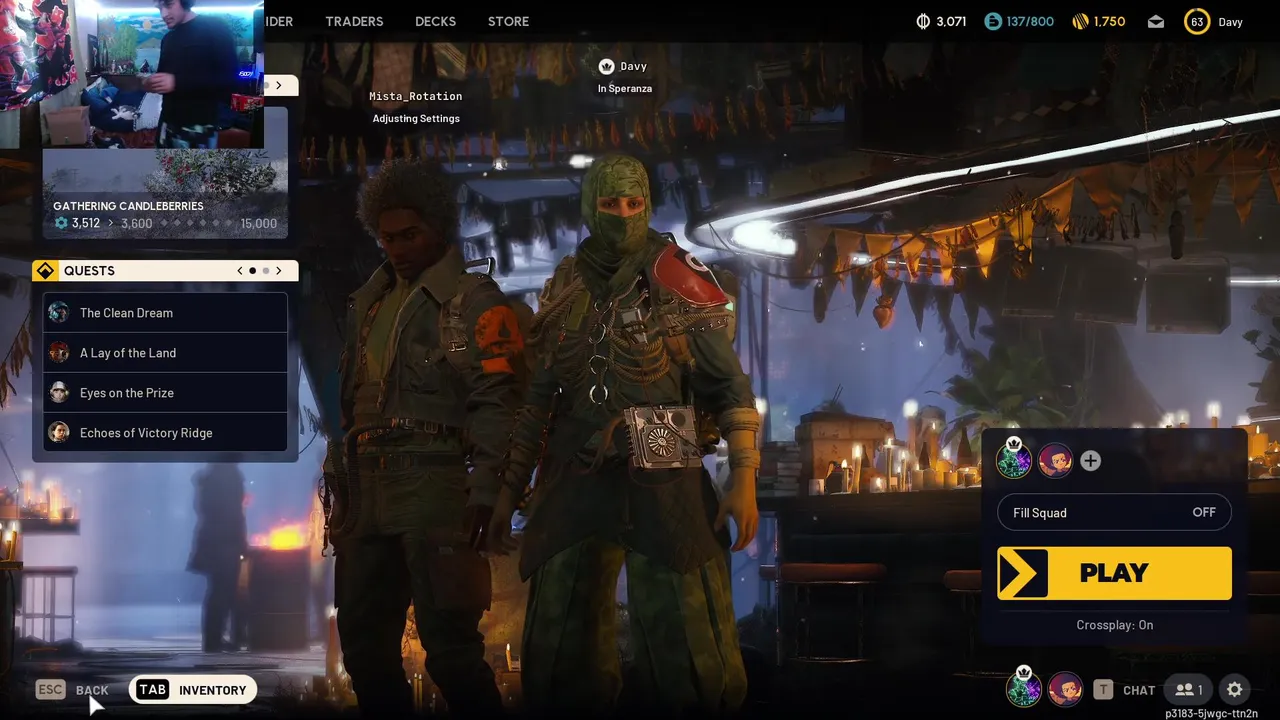Screen dimensions: 1280x720
Task: Click the gold stack icon beside 1,750
Action: coord(1080,21)
